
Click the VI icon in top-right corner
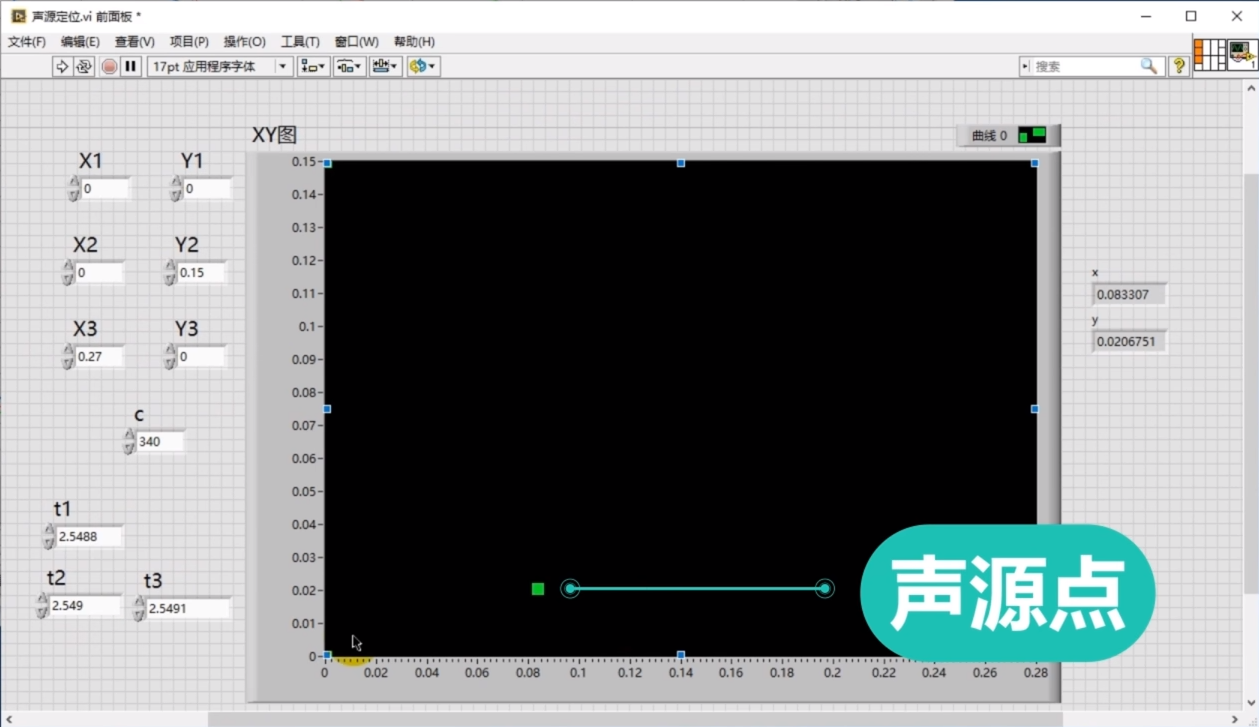1243,55
